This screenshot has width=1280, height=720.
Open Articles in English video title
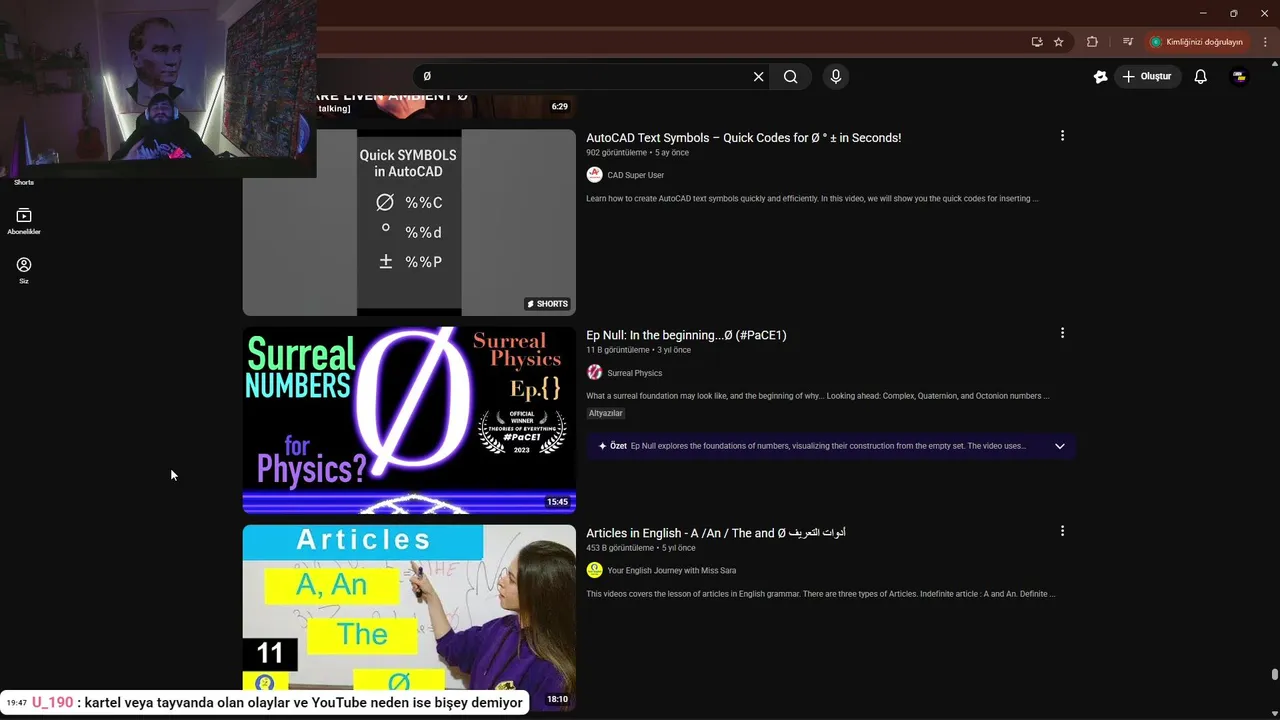pyautogui.click(x=716, y=533)
